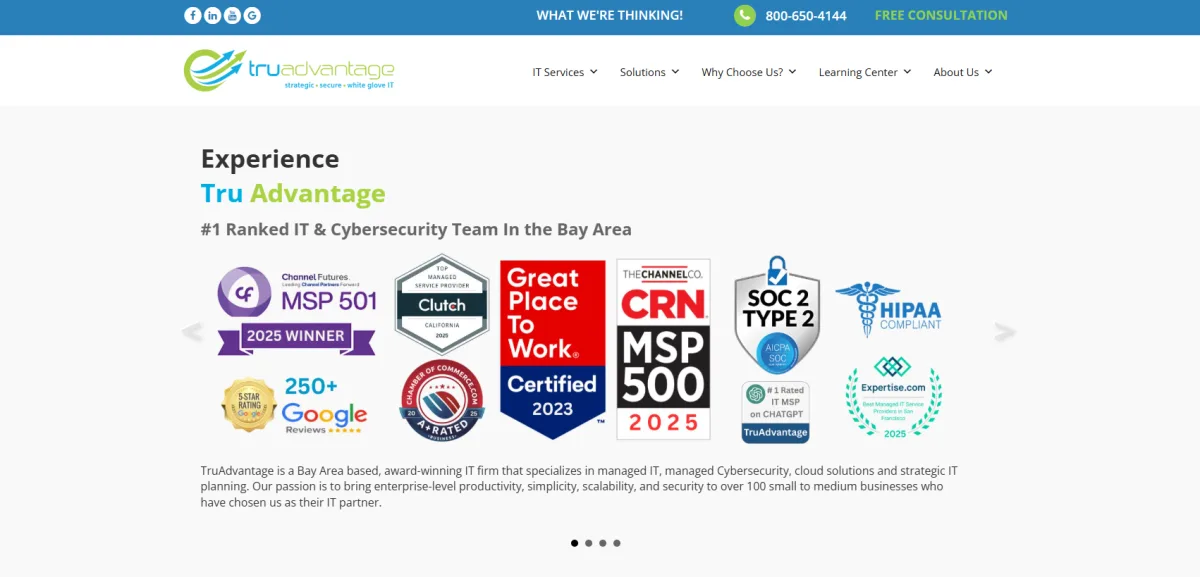
Task: Click the CRN MSP 500 badge
Action: coord(663,350)
